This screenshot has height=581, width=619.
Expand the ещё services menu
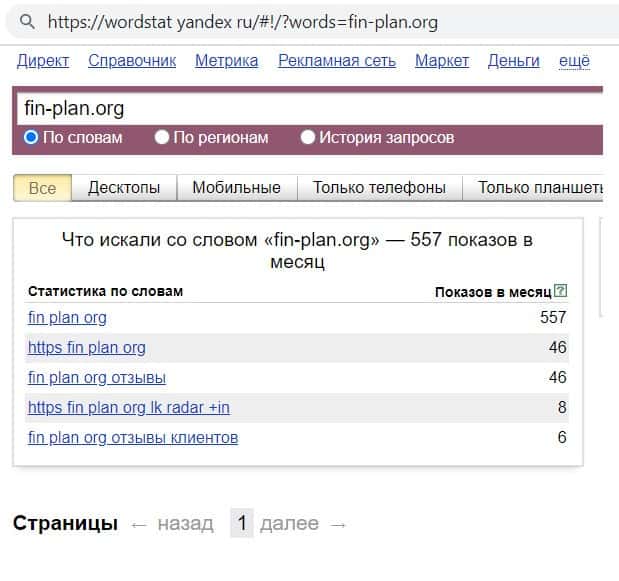[x=573, y=61]
